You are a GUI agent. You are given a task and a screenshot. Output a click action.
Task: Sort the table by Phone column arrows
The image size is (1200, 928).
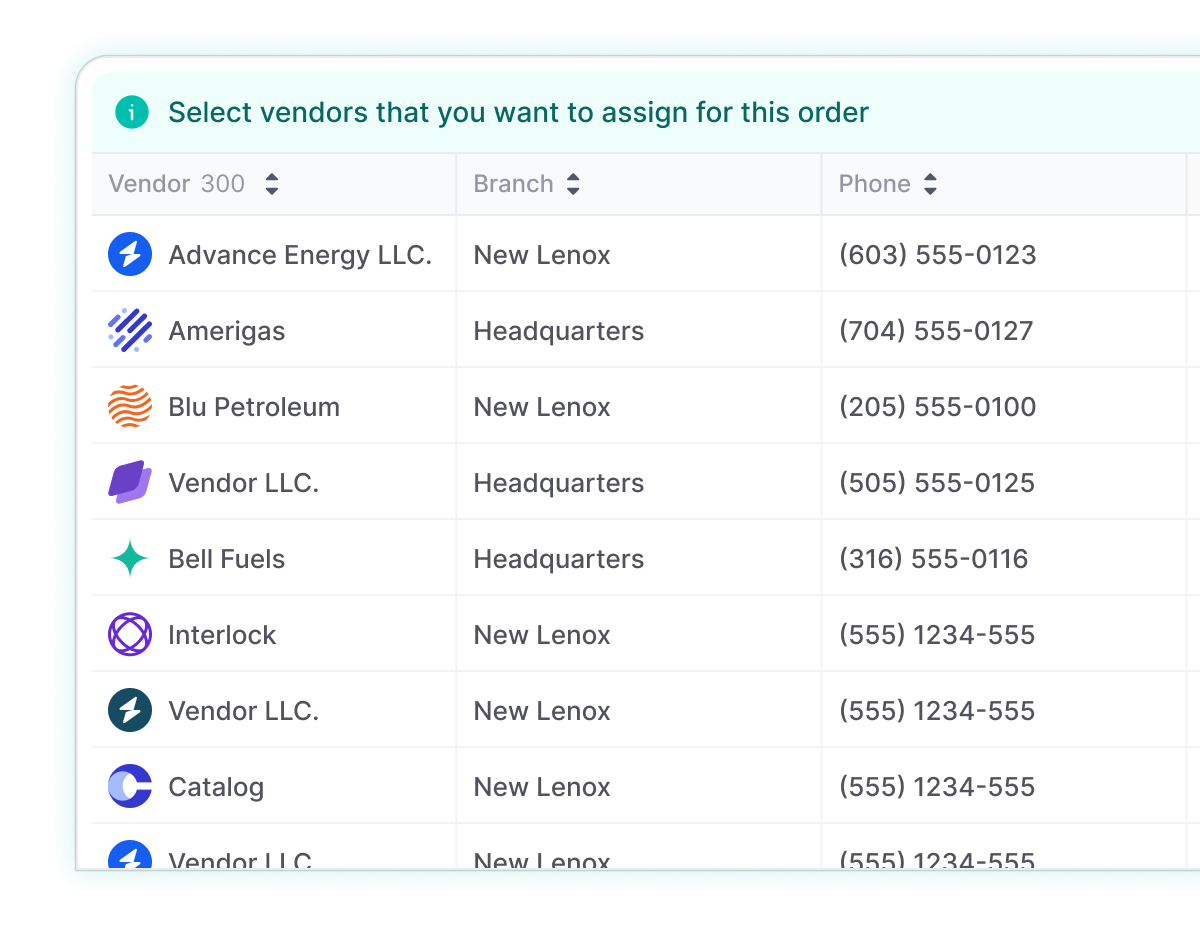(930, 184)
